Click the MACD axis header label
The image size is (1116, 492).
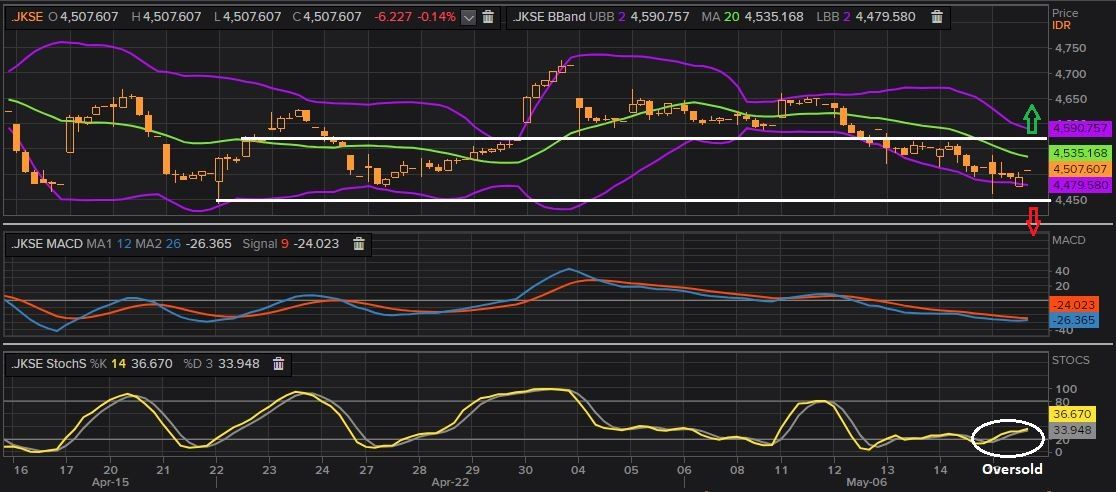click(1068, 240)
